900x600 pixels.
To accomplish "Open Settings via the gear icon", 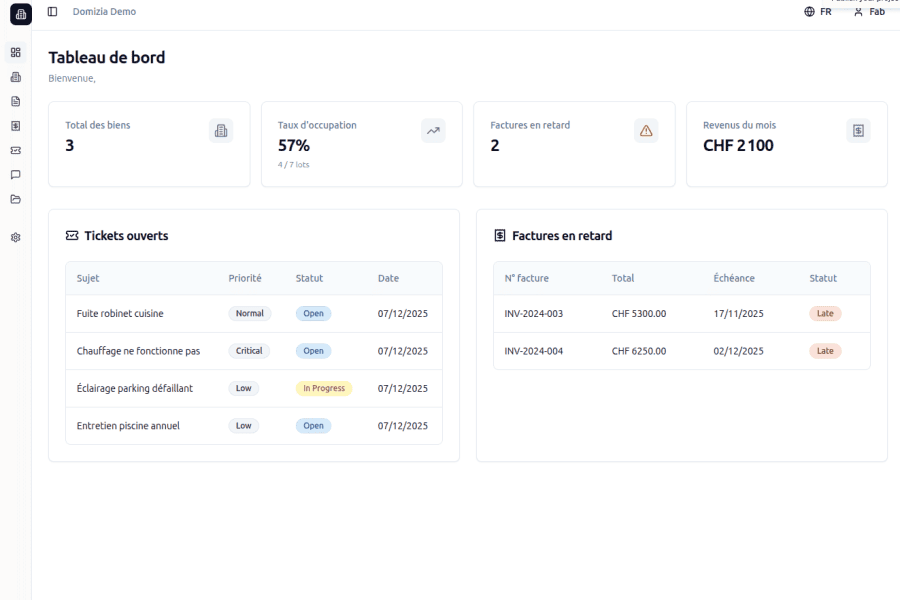I will coord(14,238).
